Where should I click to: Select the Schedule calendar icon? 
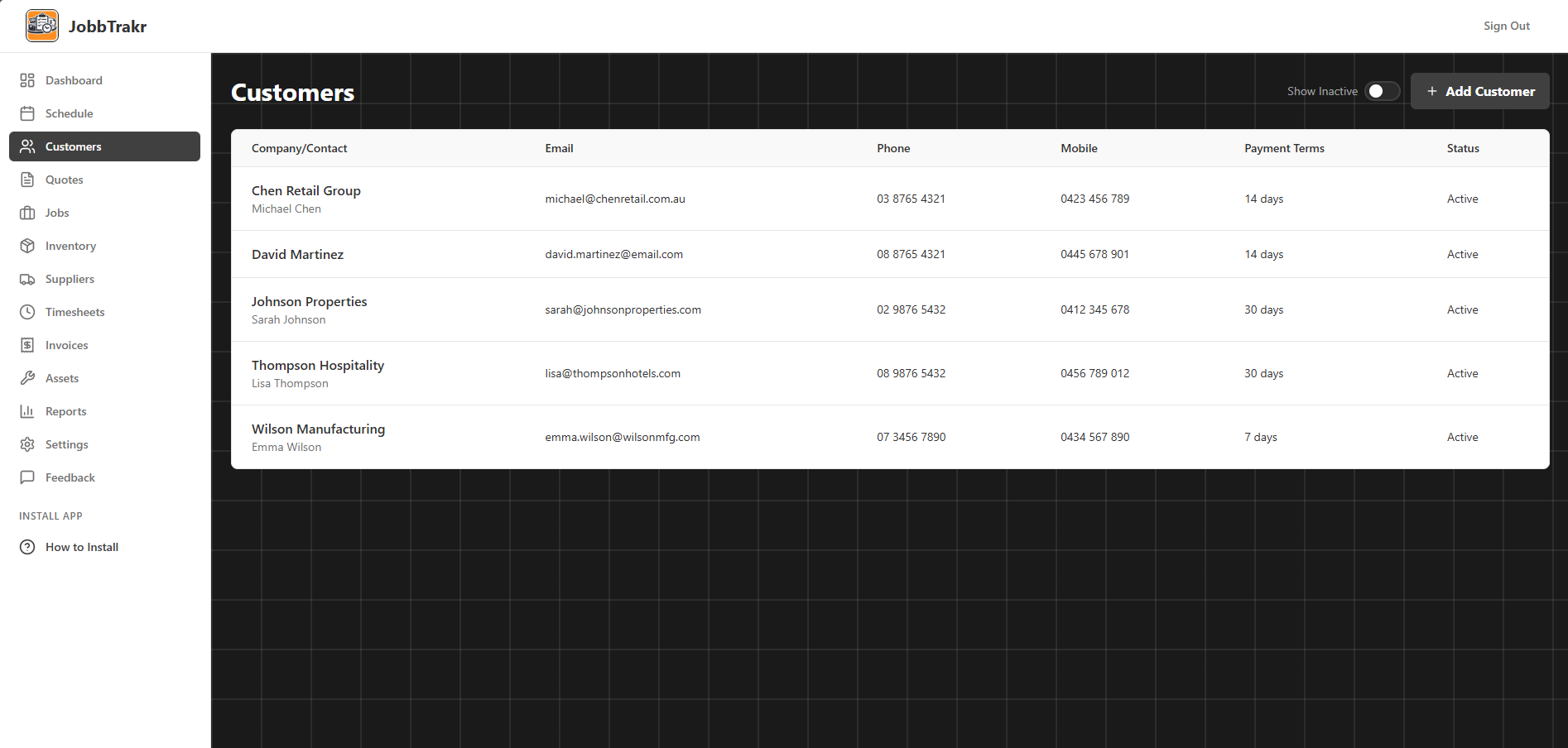point(27,113)
